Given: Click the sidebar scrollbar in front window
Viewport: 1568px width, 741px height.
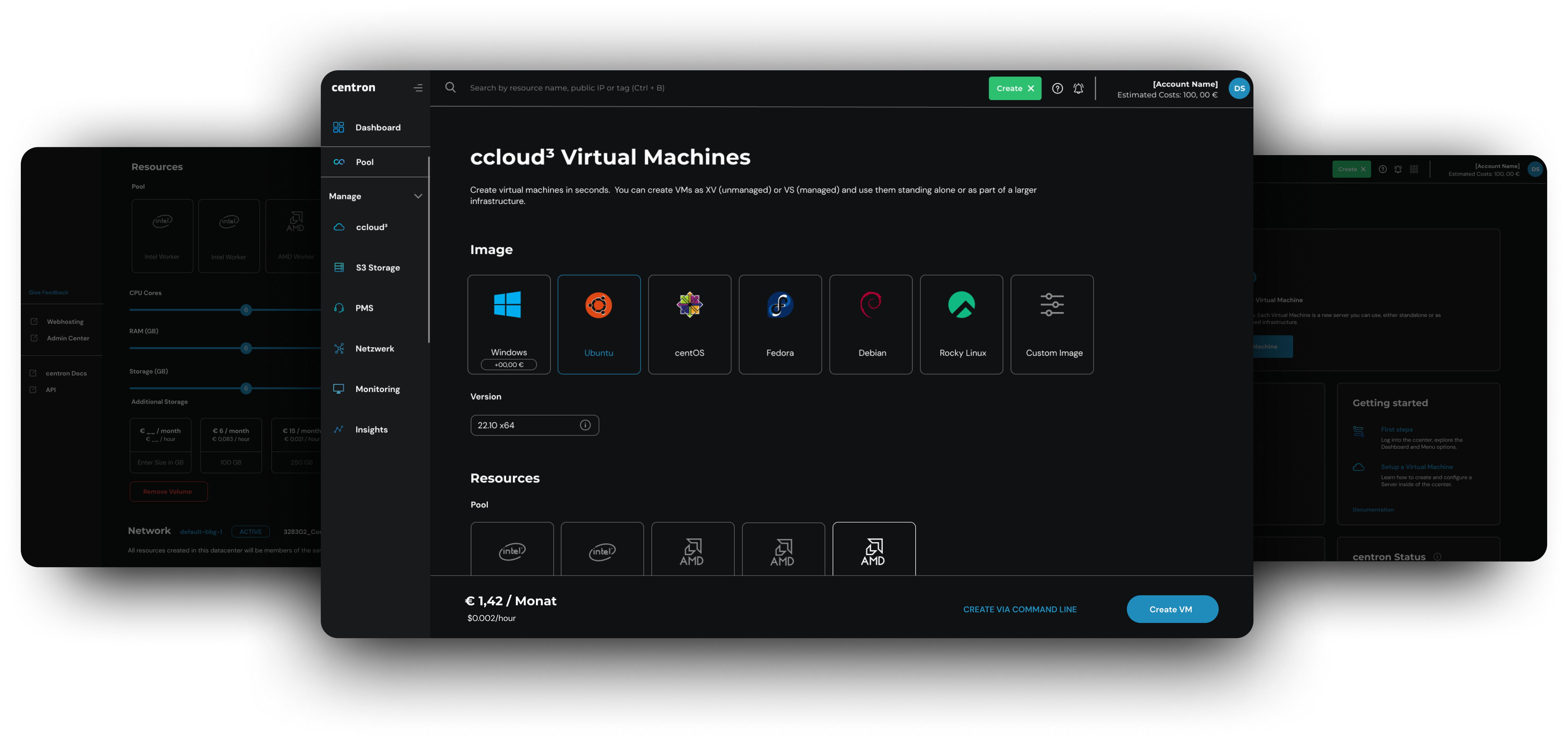Looking at the screenshot, I should pyautogui.click(x=429, y=250).
